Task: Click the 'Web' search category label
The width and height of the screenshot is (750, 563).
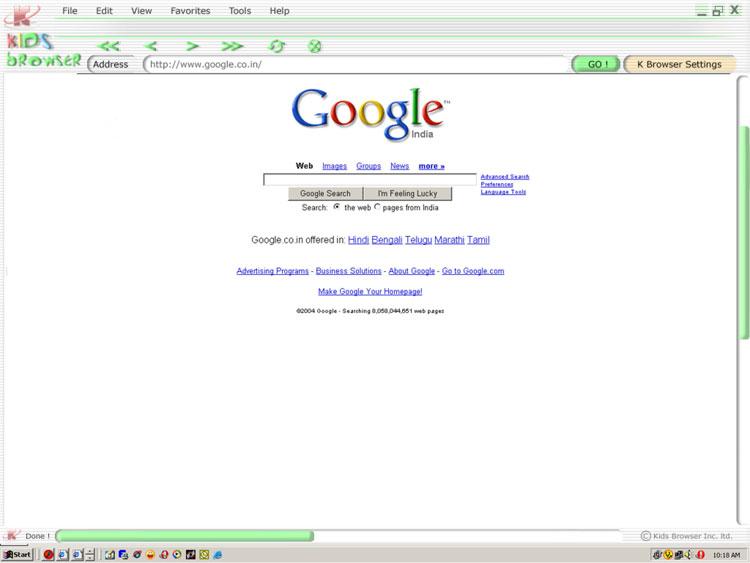Action: [304, 166]
